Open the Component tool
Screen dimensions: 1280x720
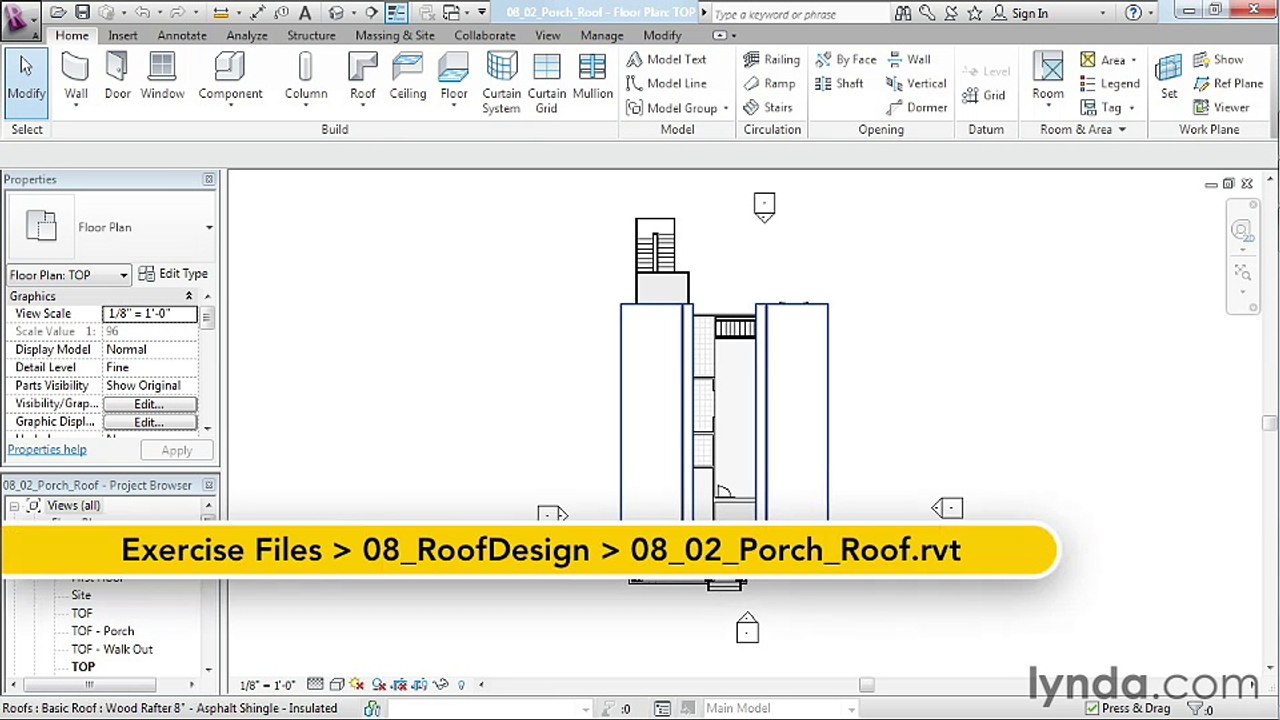click(x=230, y=77)
